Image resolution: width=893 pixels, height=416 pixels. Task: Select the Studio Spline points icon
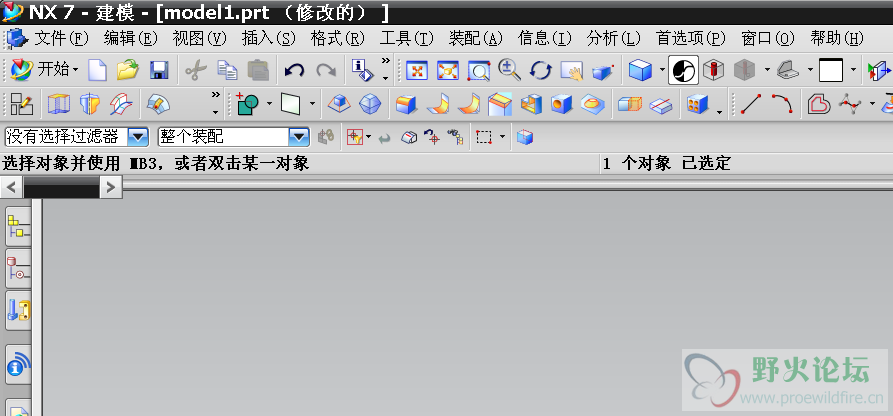click(851, 104)
